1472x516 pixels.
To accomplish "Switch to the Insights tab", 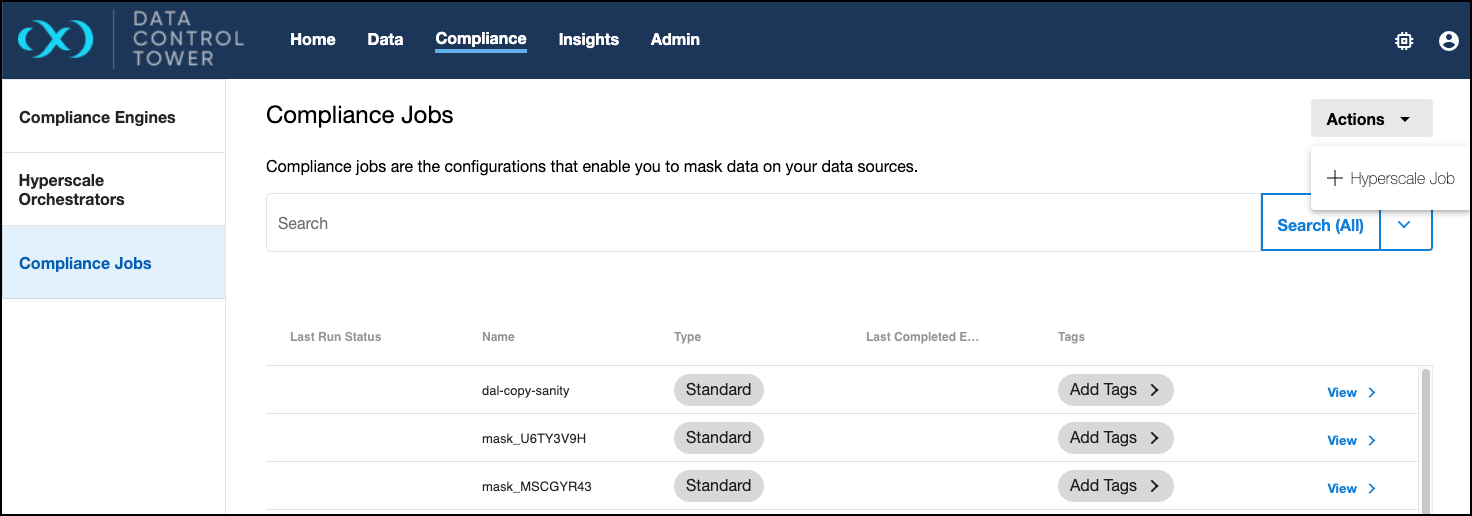I will click(588, 40).
